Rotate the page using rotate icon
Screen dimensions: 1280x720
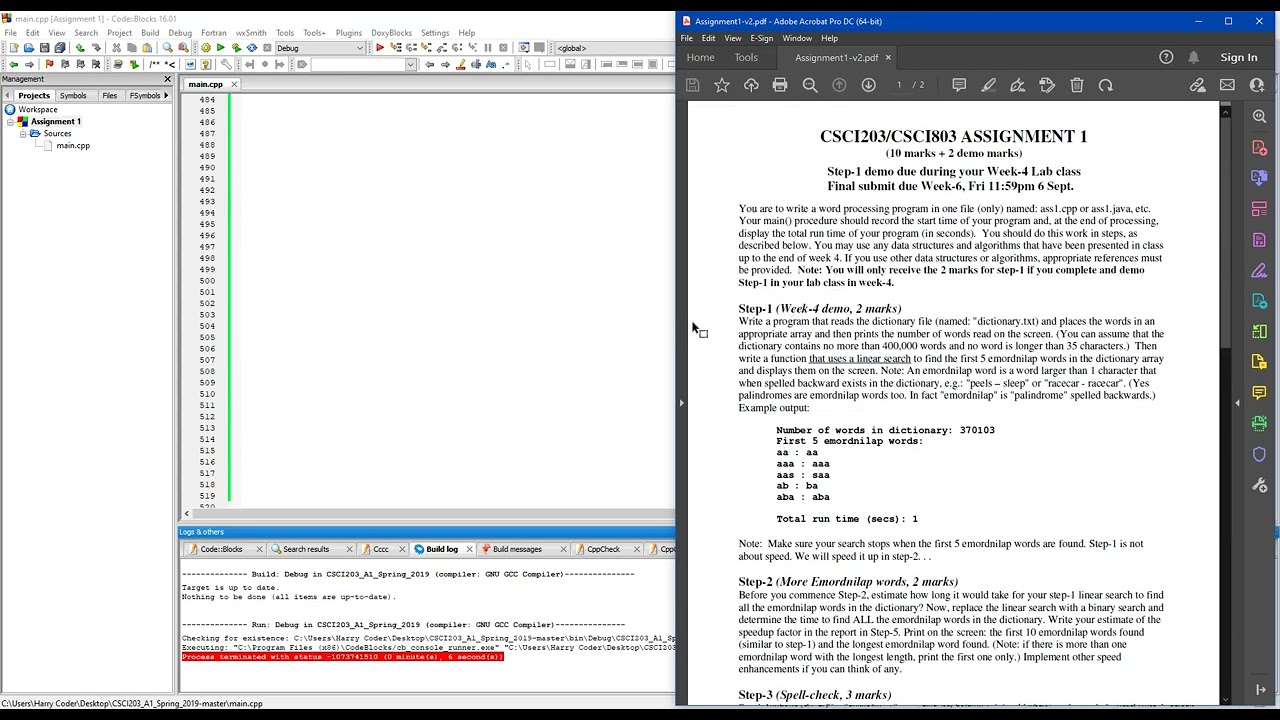pos(1106,86)
